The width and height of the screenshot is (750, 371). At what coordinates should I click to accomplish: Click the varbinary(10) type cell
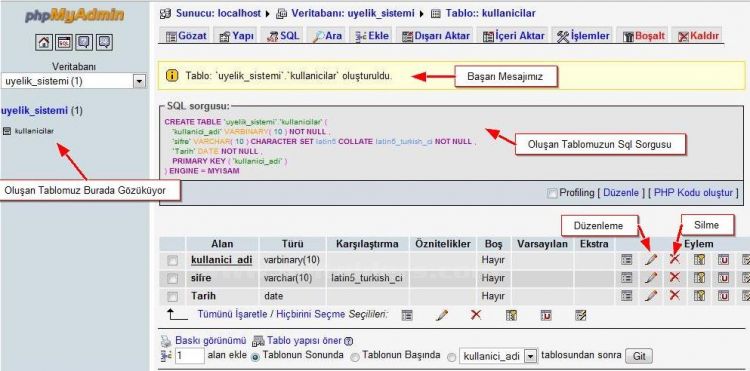(292, 260)
